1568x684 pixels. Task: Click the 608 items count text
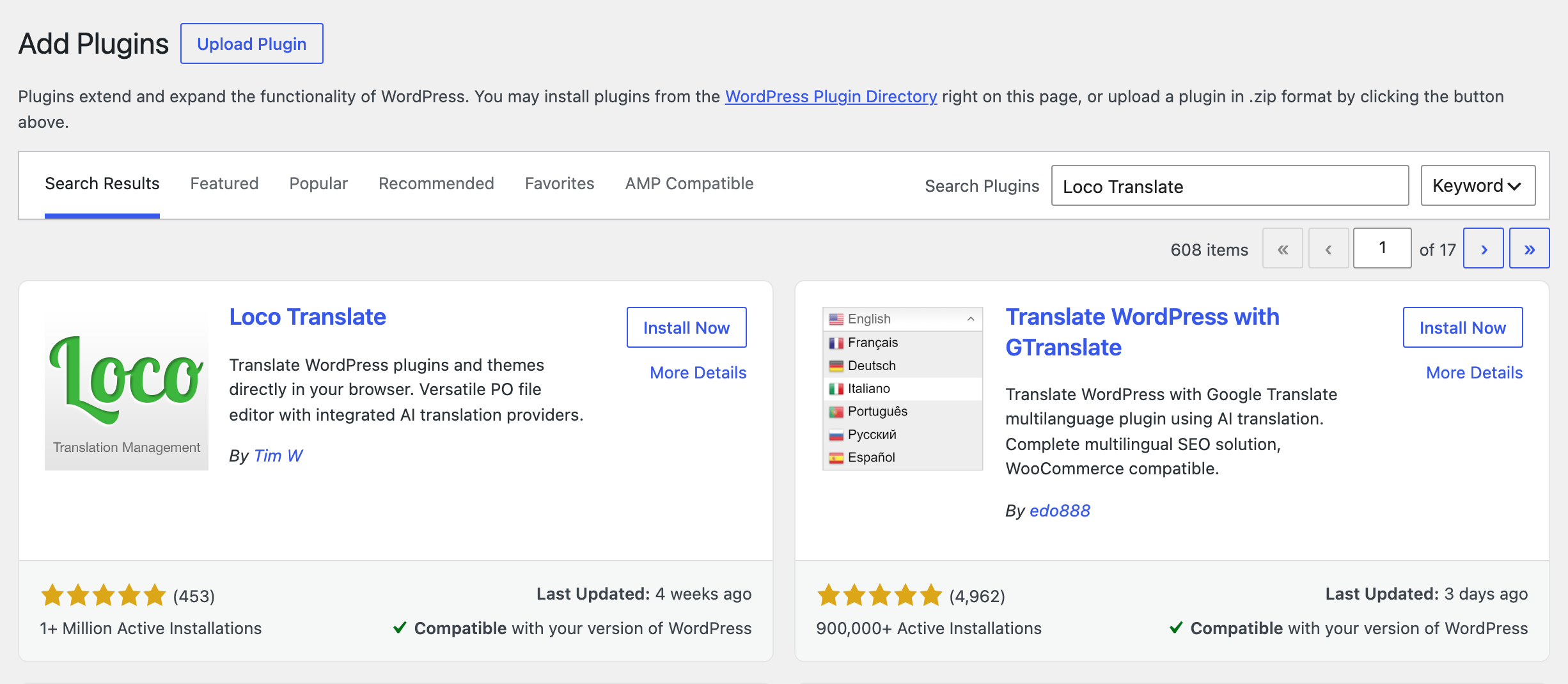coord(1209,250)
